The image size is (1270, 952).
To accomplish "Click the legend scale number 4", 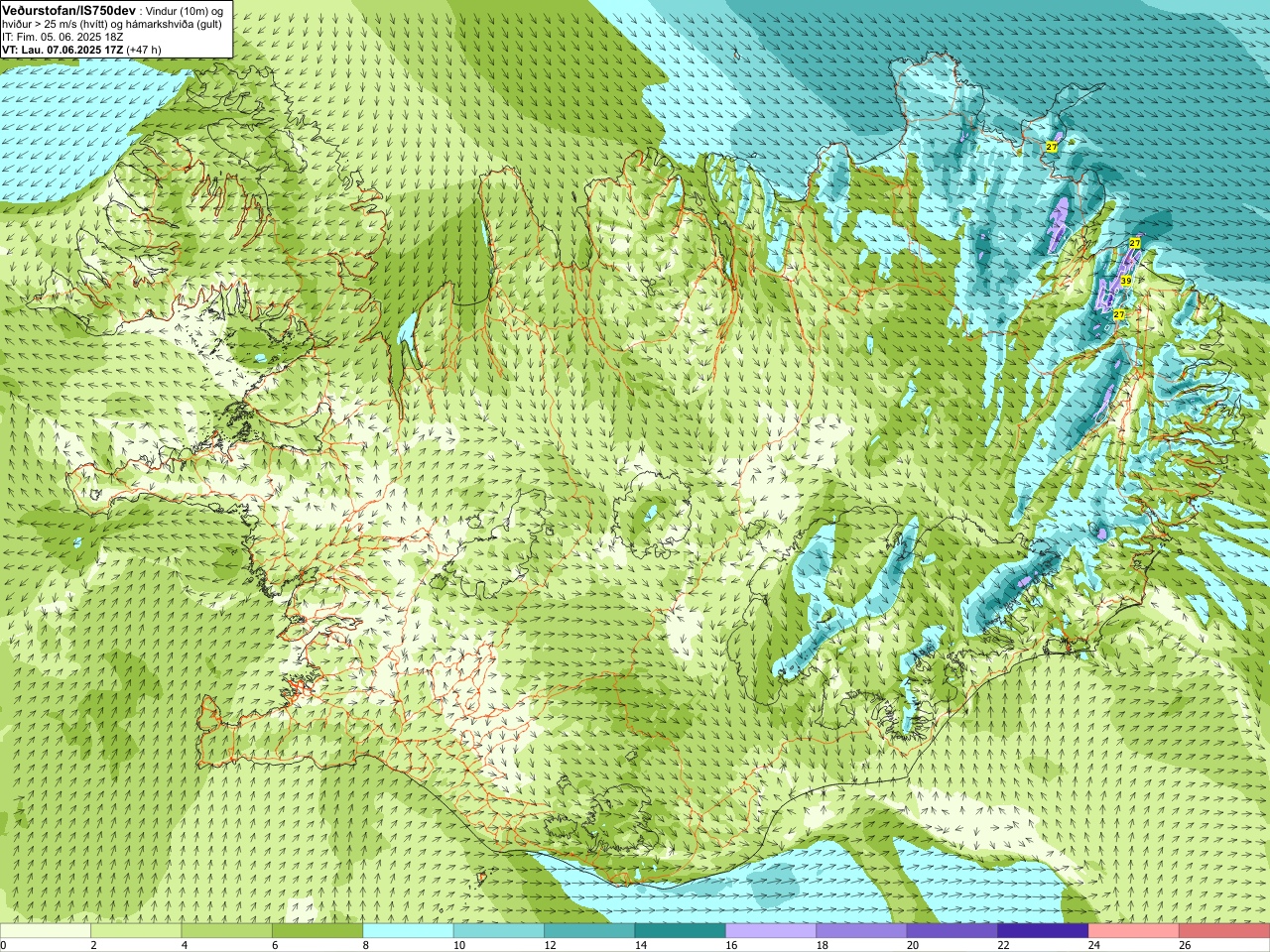I will coord(185,945).
